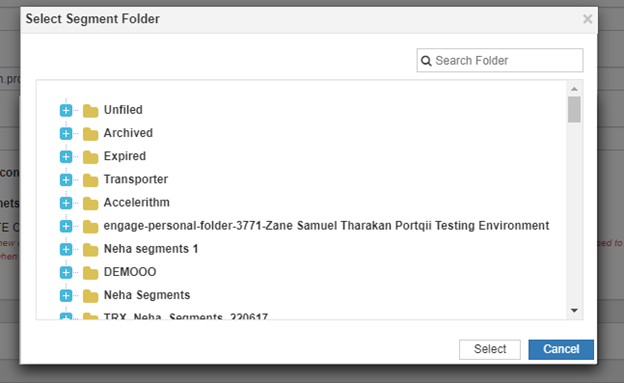This screenshot has width=624, height=383.
Task: Click the Expired folder icon
Action: click(x=90, y=157)
